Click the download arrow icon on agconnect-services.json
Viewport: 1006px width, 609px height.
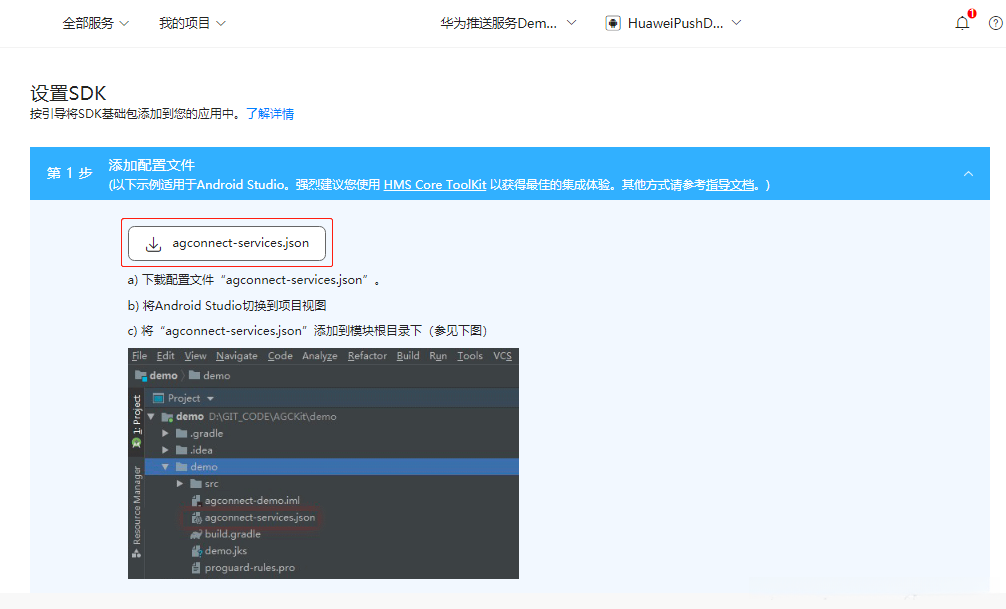153,244
